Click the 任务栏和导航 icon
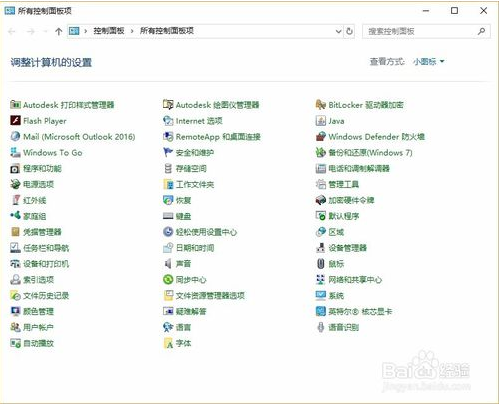 pos(15,248)
